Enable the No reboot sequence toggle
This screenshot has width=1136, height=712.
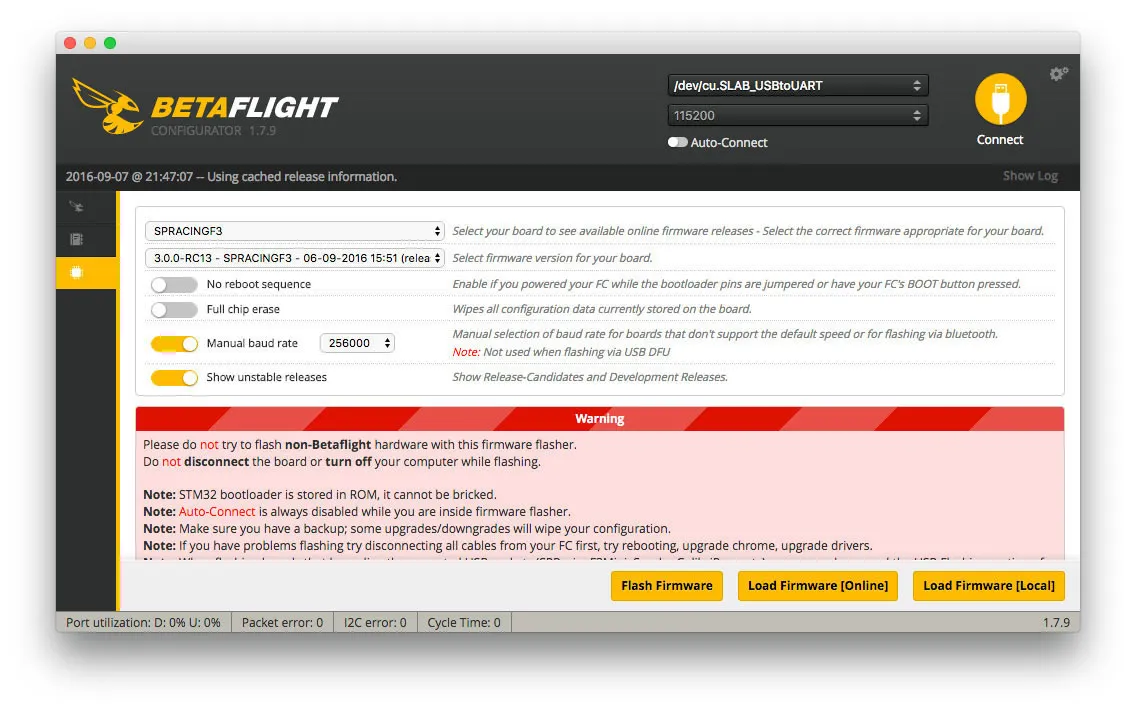(174, 285)
